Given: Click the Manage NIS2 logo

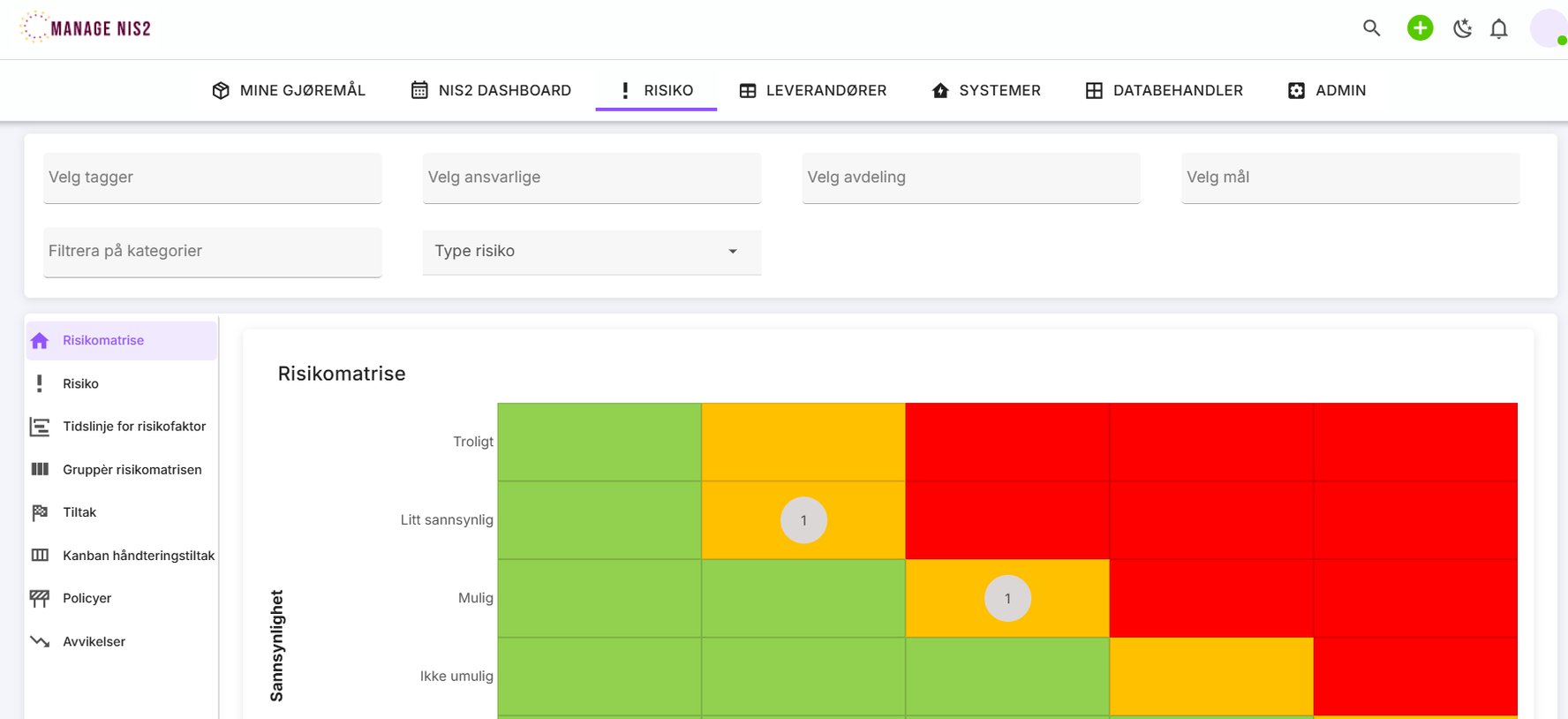Looking at the screenshot, I should point(87,28).
